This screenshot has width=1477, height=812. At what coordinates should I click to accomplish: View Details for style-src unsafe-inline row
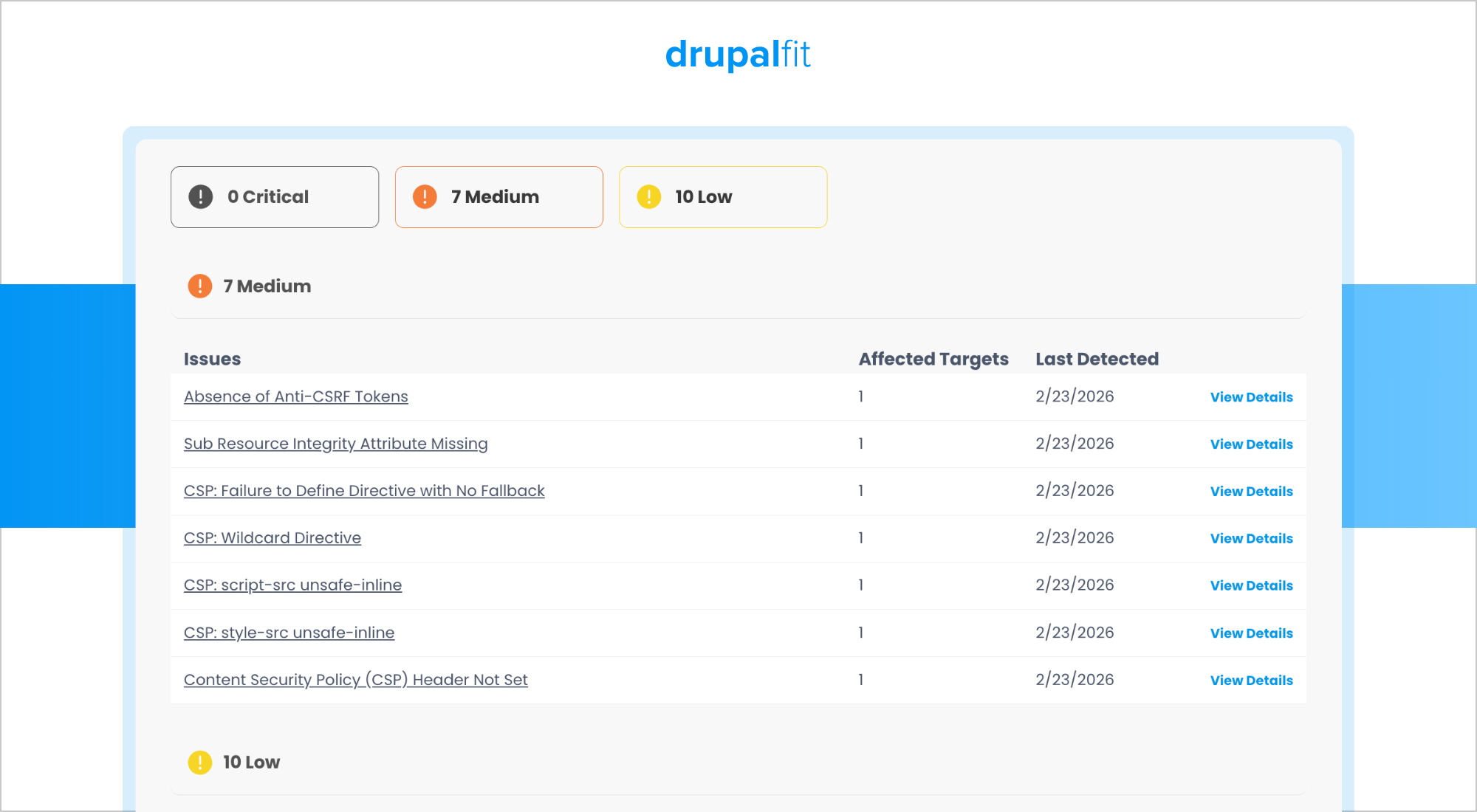(1251, 633)
